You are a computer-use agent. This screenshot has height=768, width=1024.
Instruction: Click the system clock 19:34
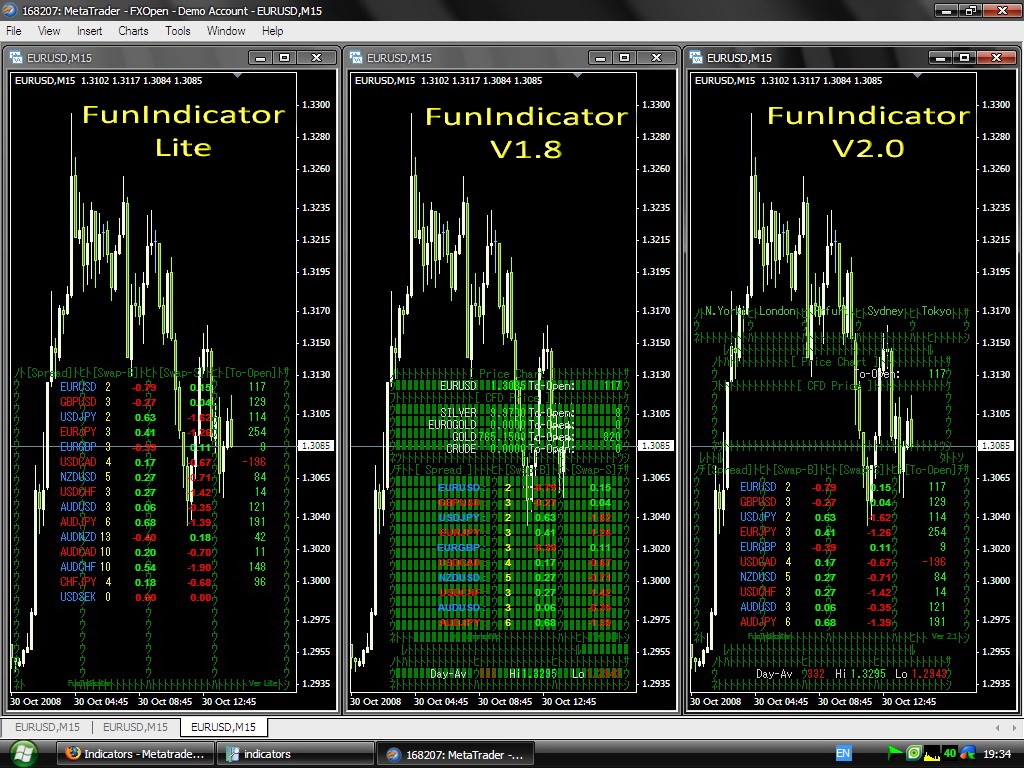(x=997, y=754)
